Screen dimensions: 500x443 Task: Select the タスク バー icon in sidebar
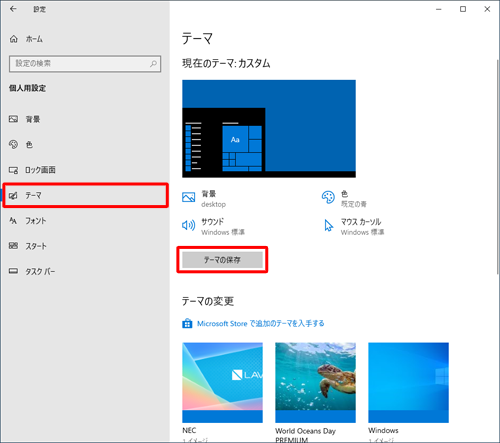[13, 271]
